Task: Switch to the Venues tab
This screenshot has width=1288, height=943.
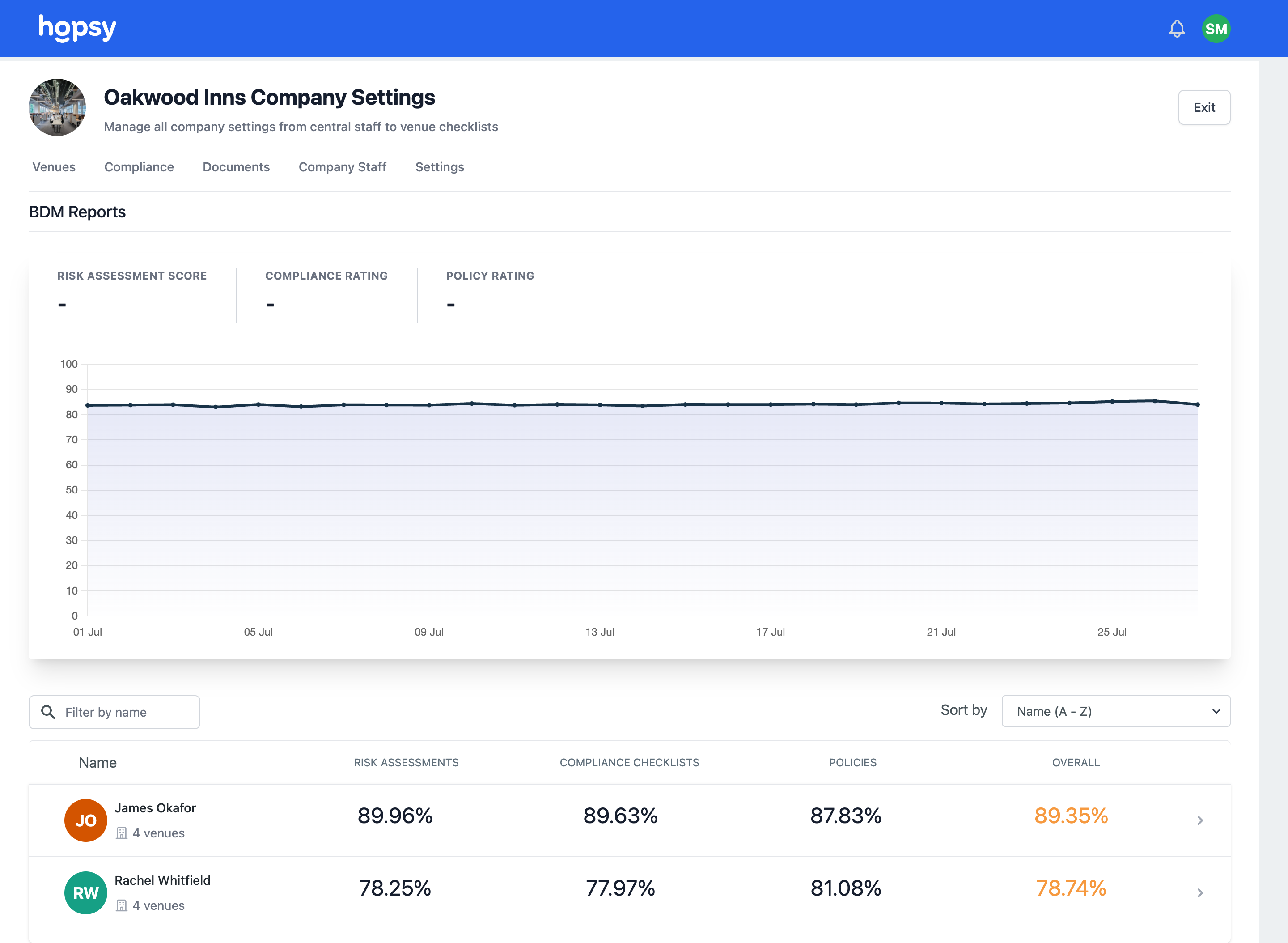Action: point(54,167)
